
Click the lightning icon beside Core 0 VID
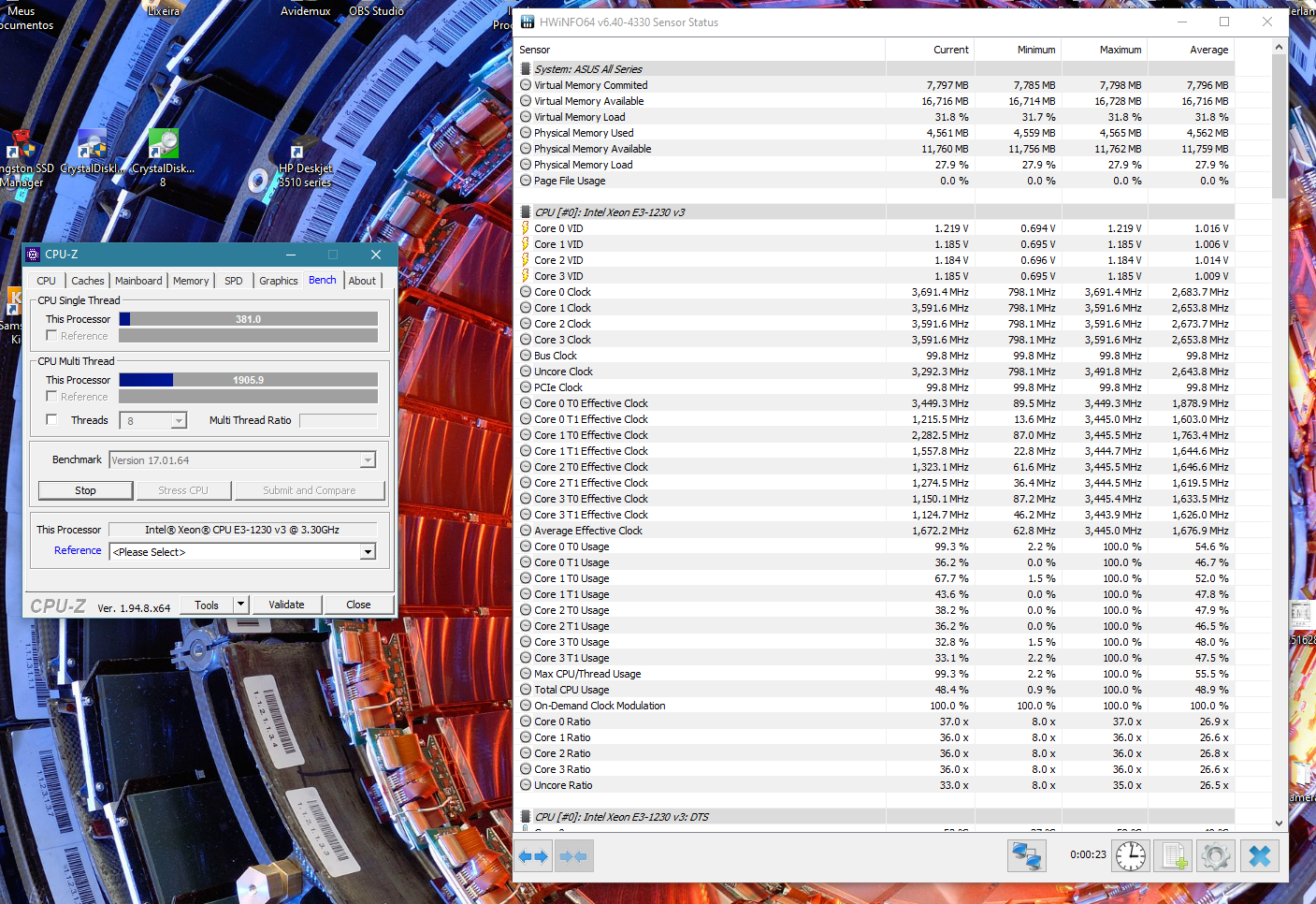[x=526, y=228]
